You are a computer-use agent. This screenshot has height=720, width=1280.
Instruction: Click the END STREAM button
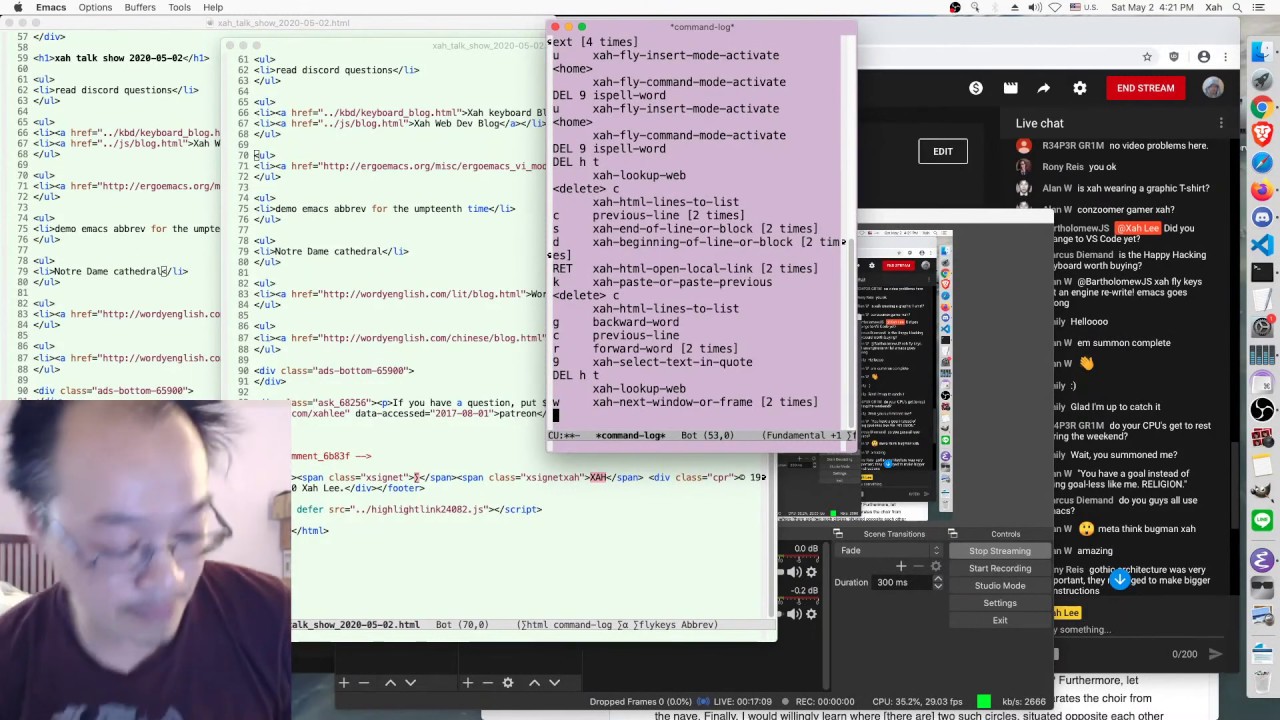coord(1145,88)
